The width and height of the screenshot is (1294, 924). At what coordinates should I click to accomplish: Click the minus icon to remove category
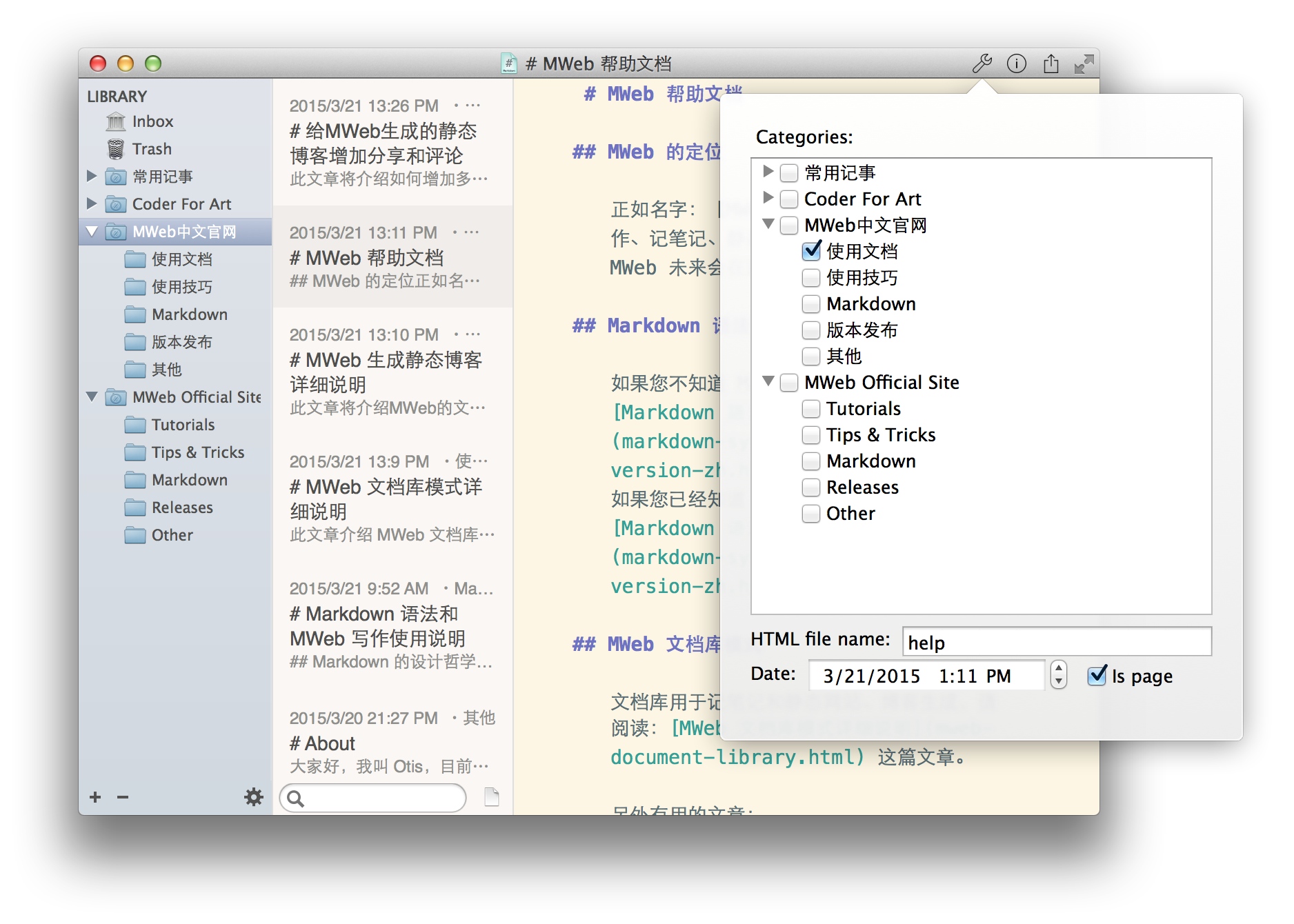point(123,797)
